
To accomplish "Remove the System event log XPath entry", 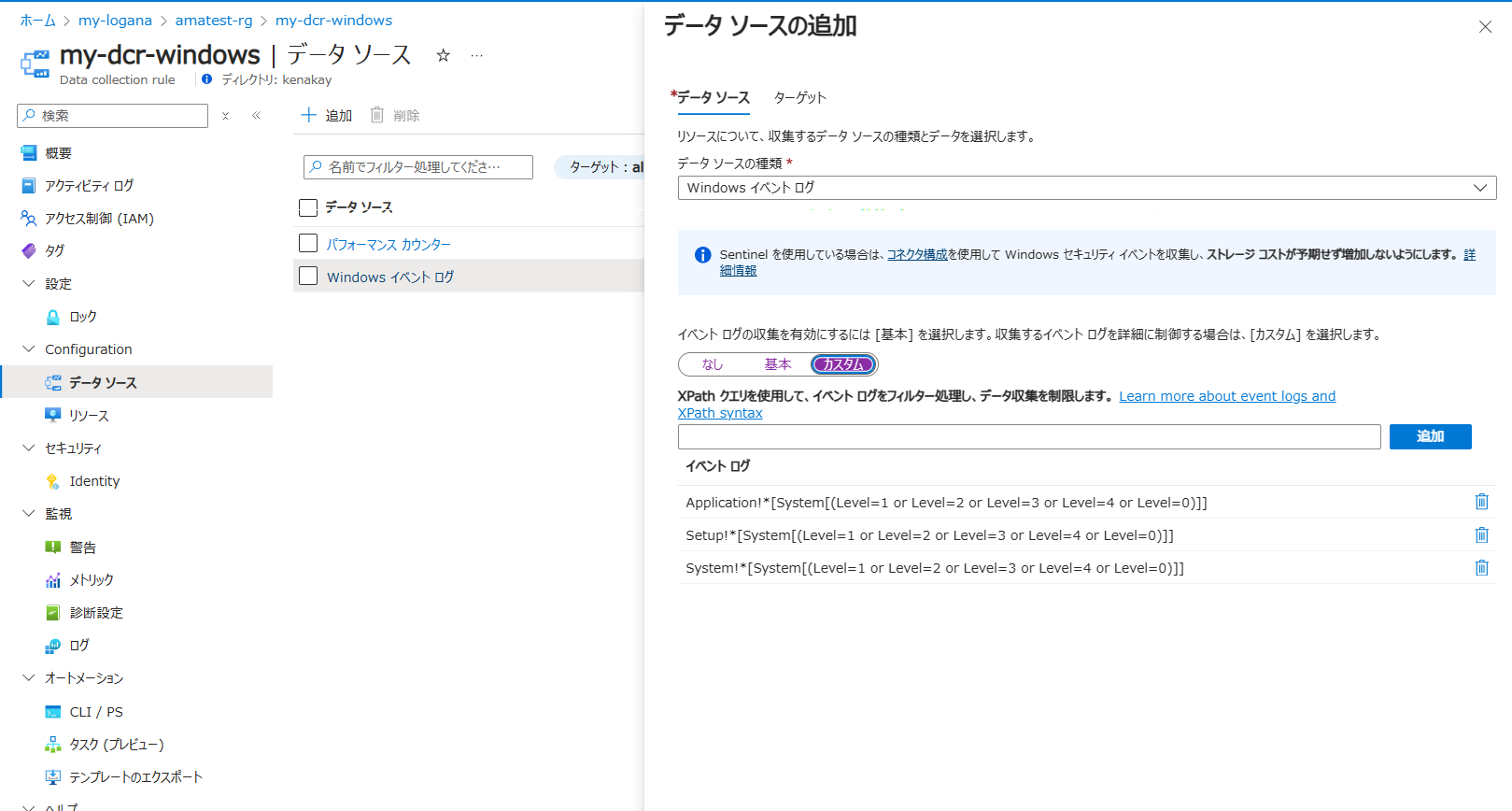I will (x=1481, y=567).
